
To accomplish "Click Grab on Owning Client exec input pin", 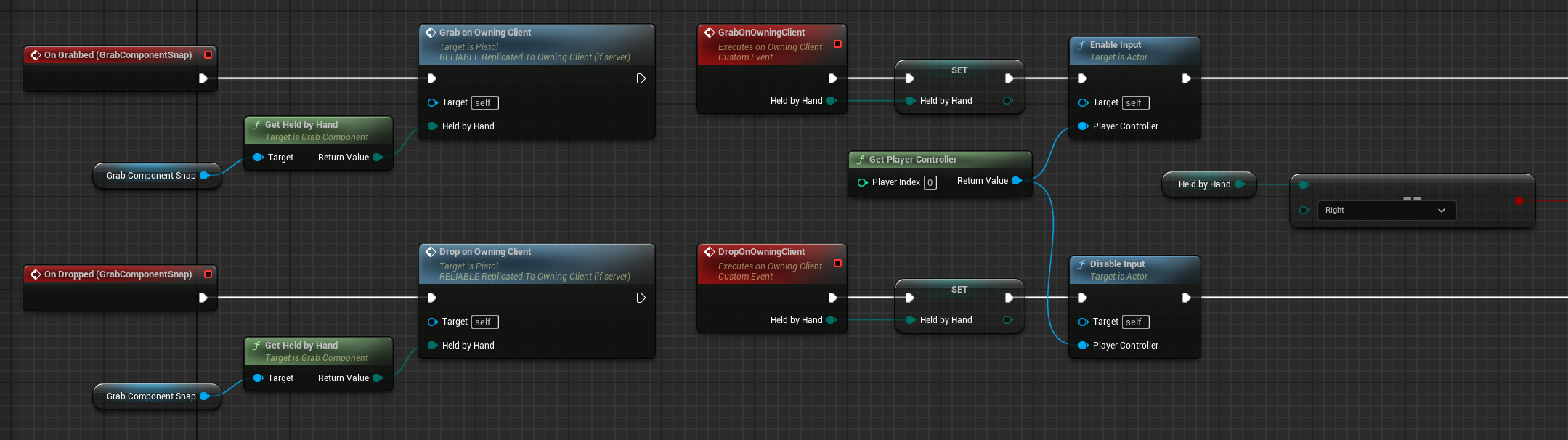I will 432,78.
